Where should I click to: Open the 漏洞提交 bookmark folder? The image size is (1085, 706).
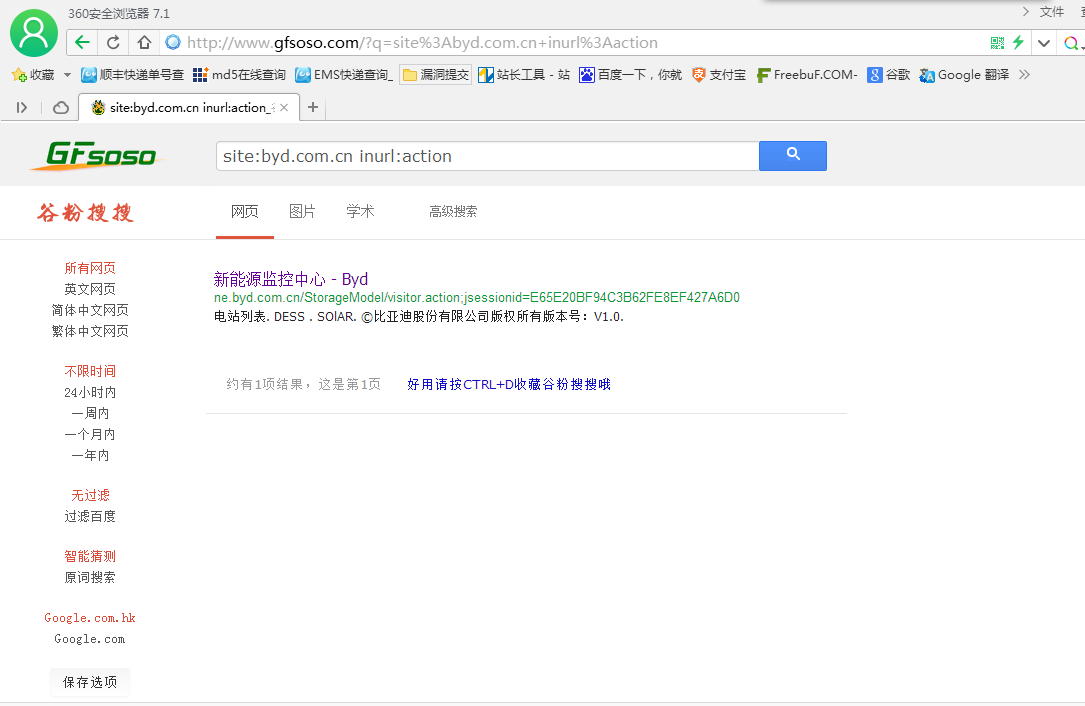(x=435, y=75)
